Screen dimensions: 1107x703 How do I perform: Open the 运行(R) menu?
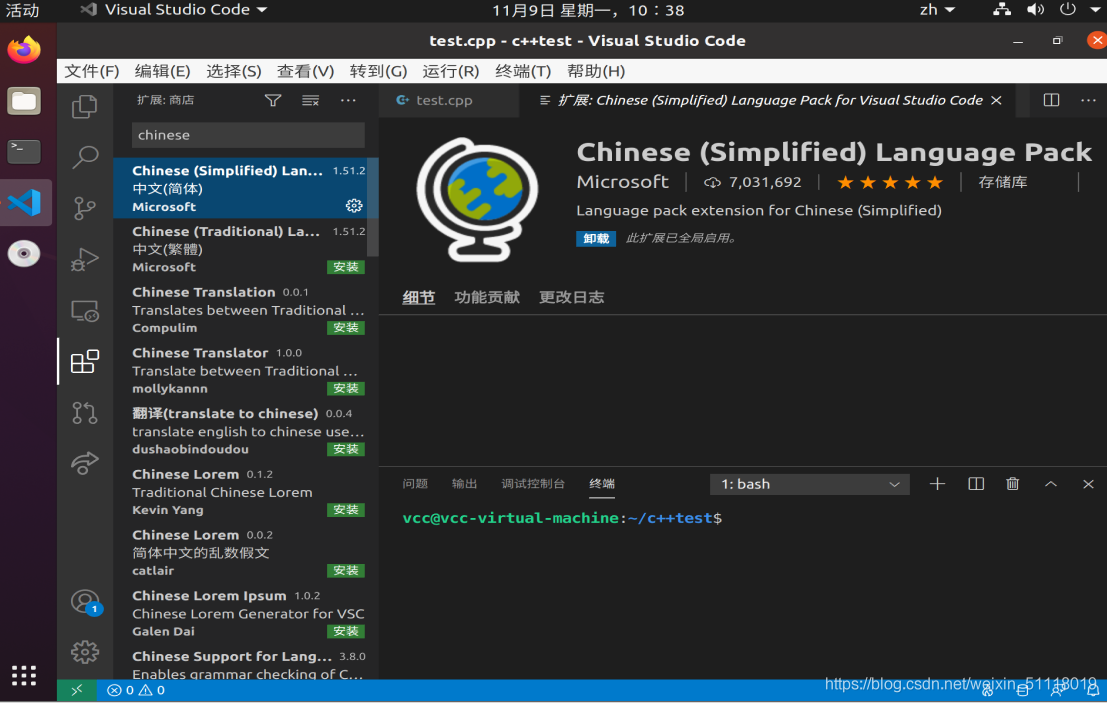click(x=450, y=71)
